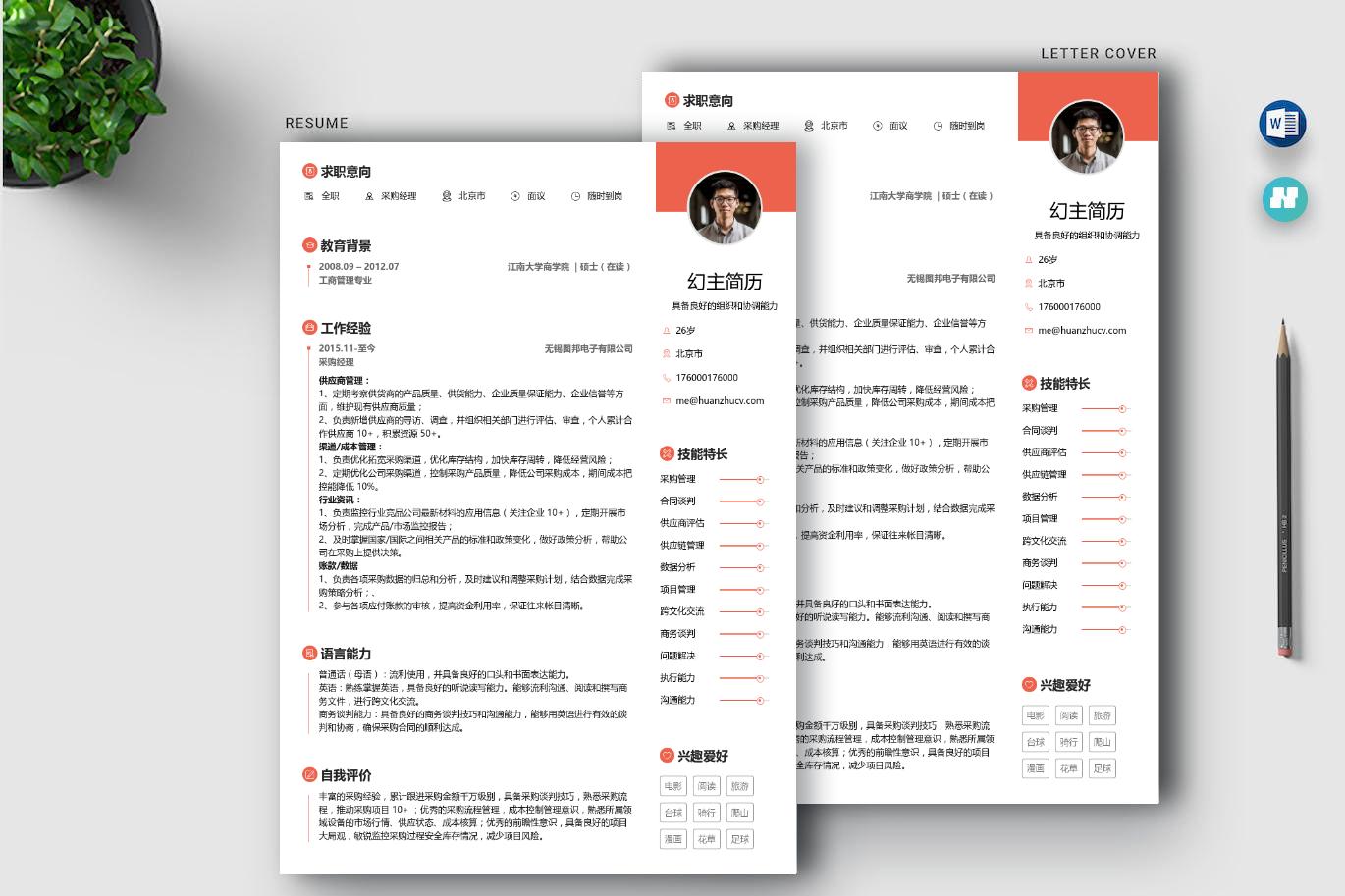Click 跨文化交流 skill slider on front resume
Viewport: 1345px width, 896px height.
(x=743, y=611)
